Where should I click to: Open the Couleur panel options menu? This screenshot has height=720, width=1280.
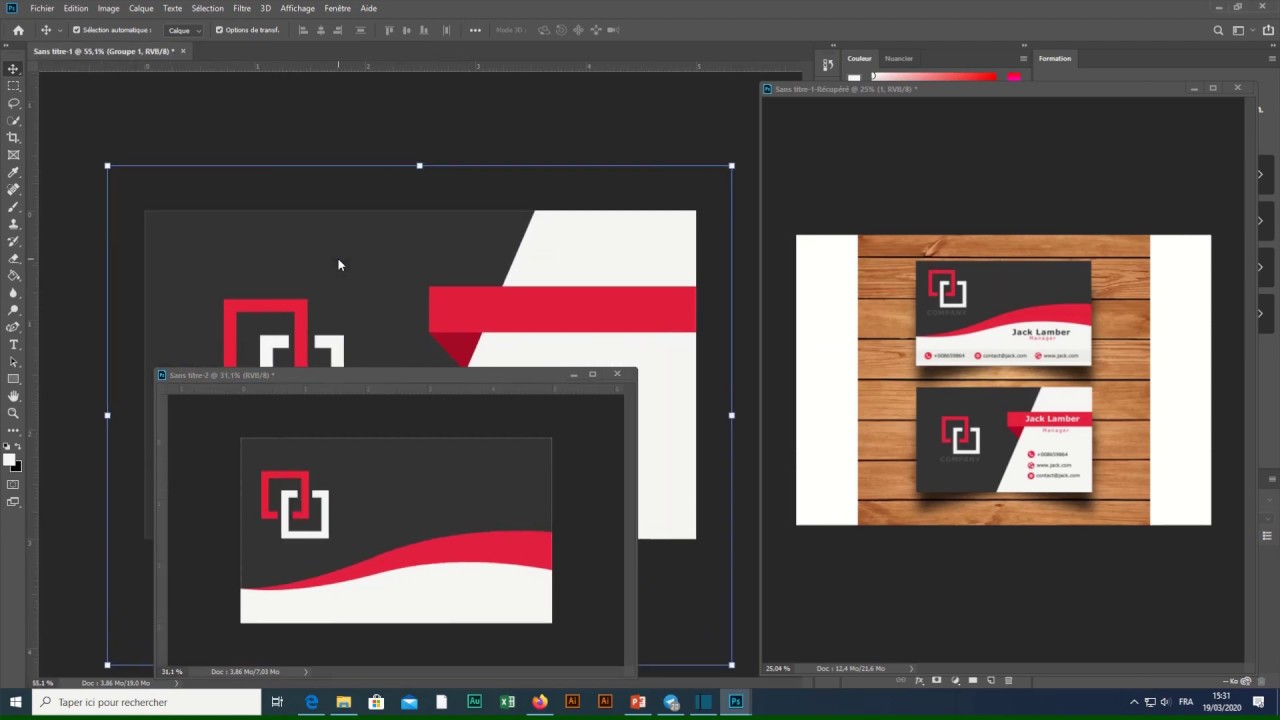1023,58
